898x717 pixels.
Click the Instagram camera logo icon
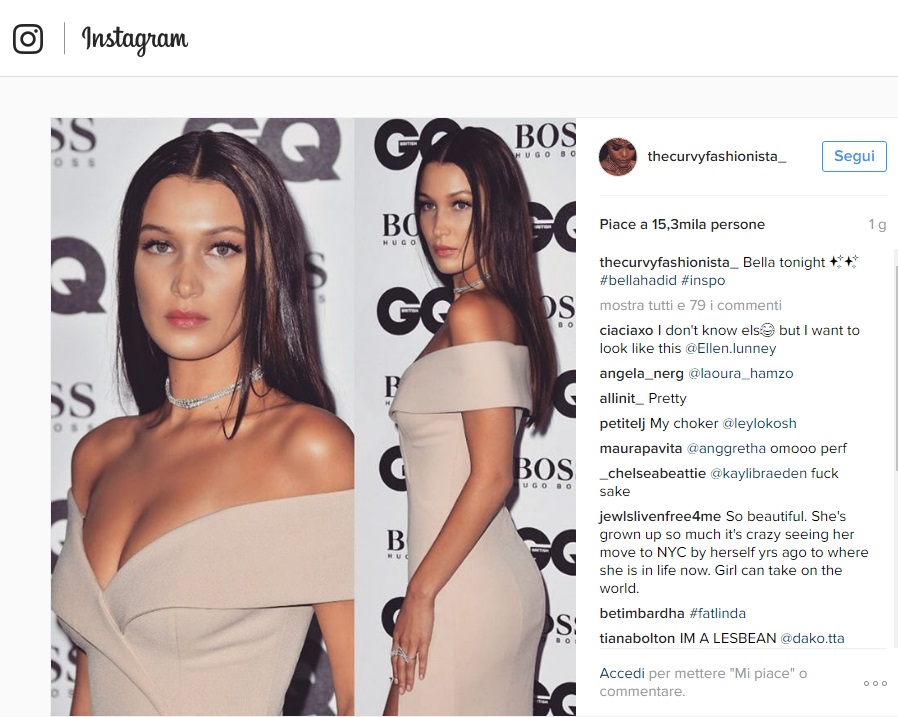pos(28,38)
